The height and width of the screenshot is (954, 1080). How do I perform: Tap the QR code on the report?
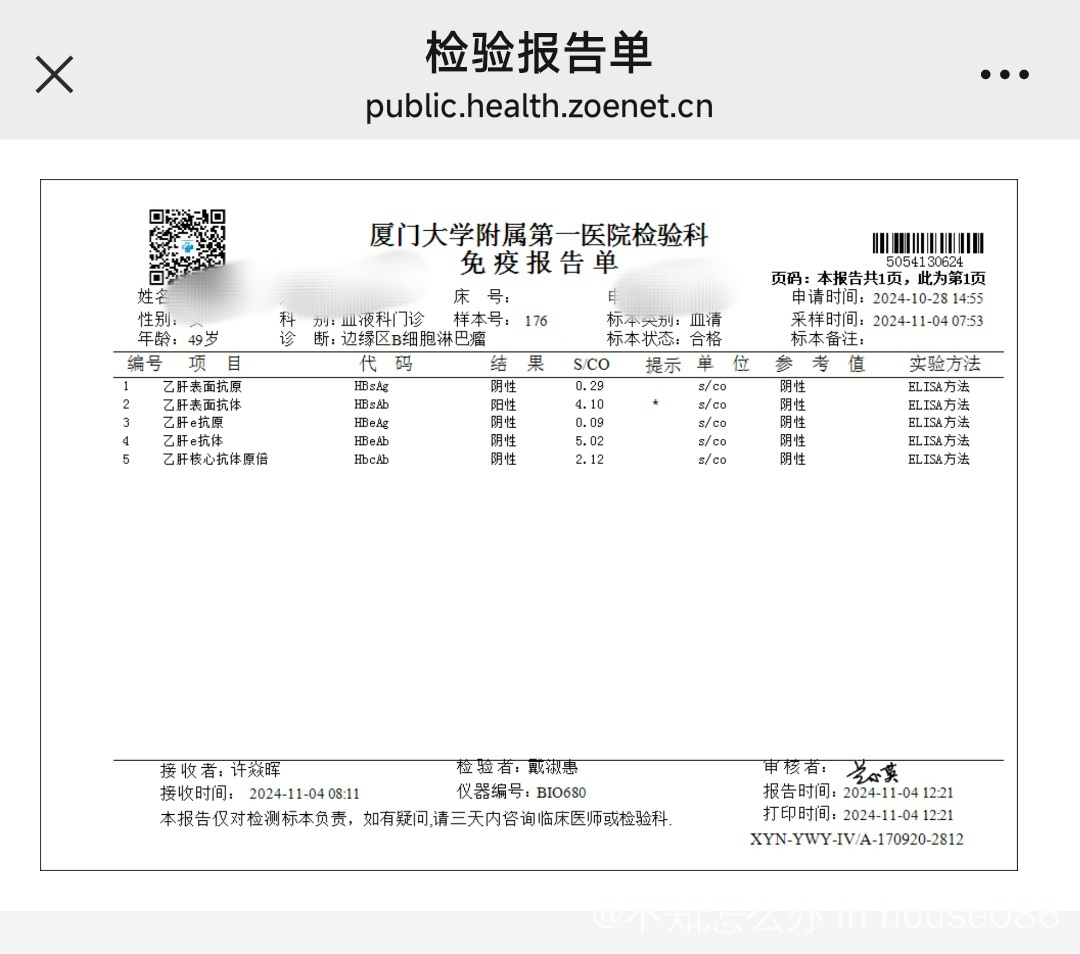(x=187, y=247)
